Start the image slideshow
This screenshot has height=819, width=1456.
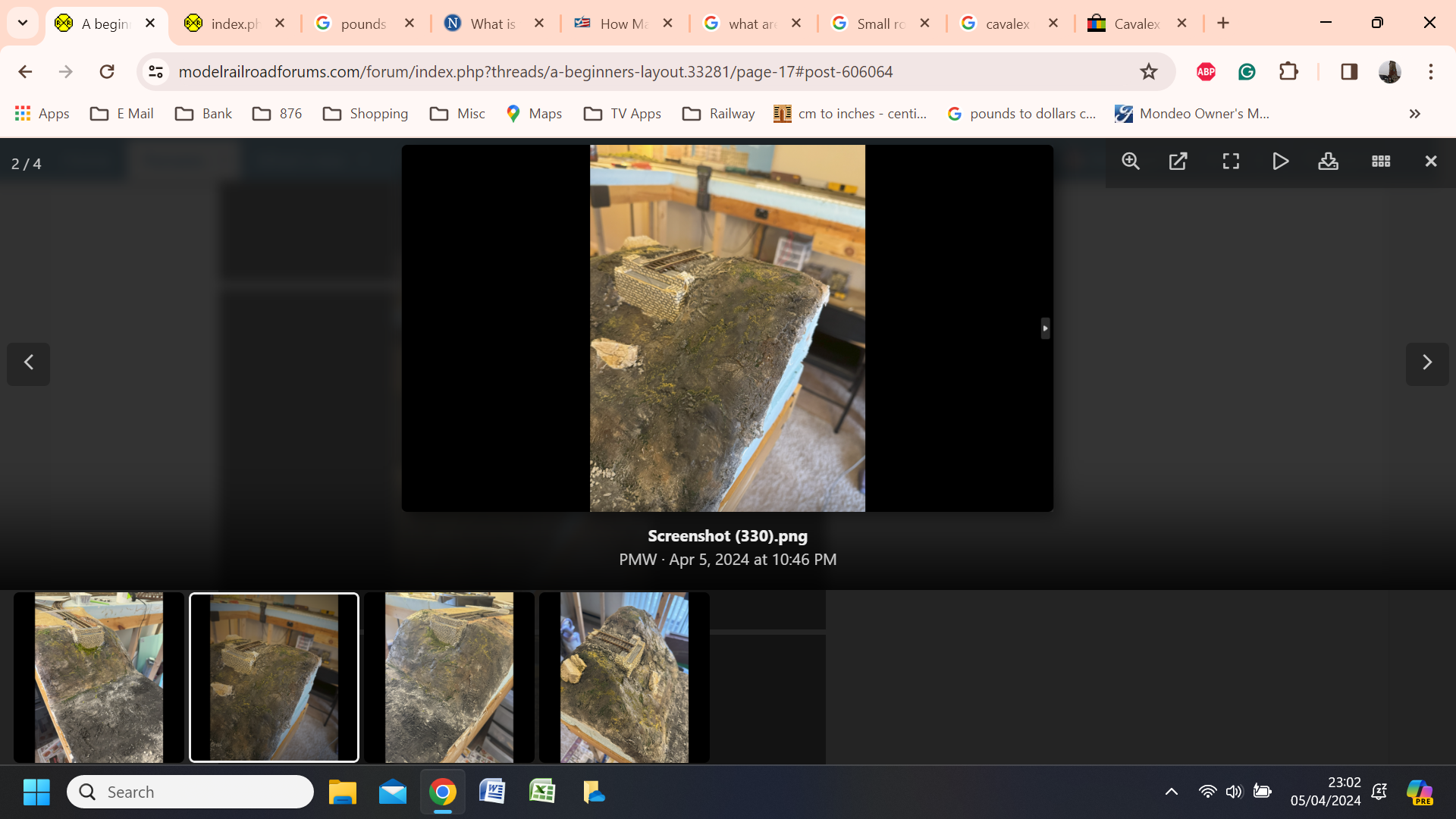pyautogui.click(x=1280, y=161)
